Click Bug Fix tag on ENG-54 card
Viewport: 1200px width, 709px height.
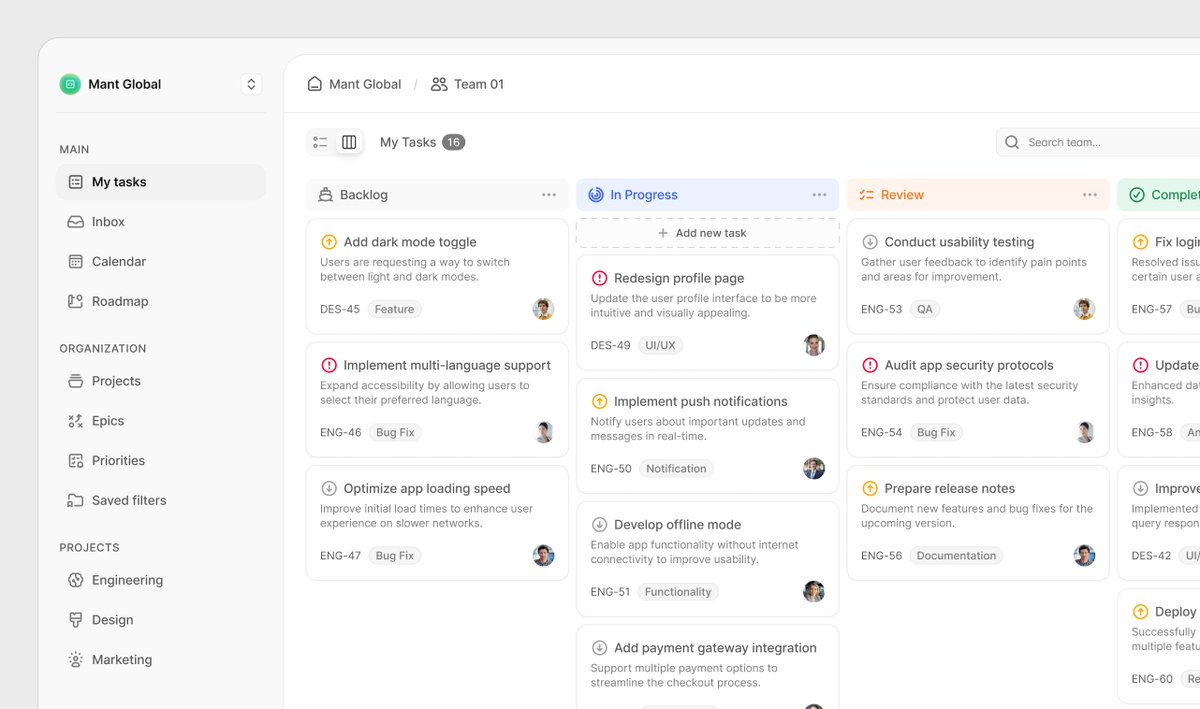(x=936, y=433)
